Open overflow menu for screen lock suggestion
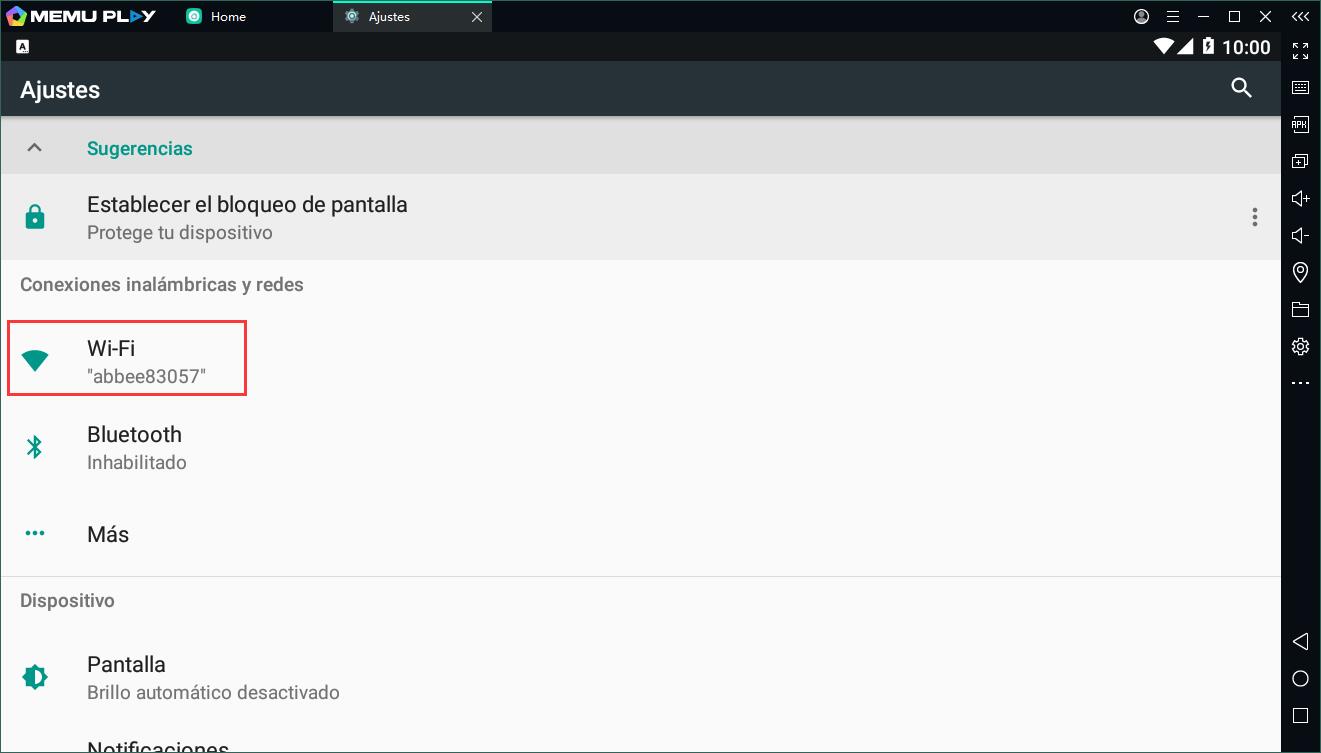Screen dimensions: 1321x753 (1254, 217)
